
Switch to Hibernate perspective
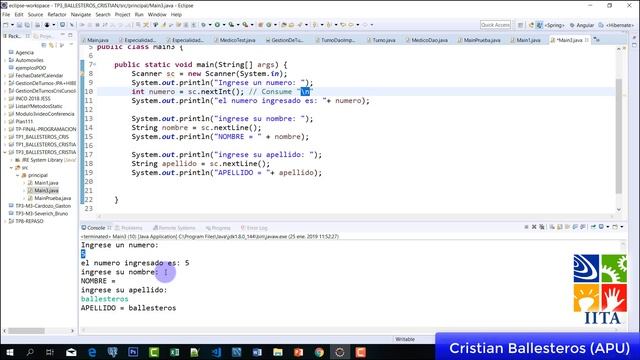616,25
